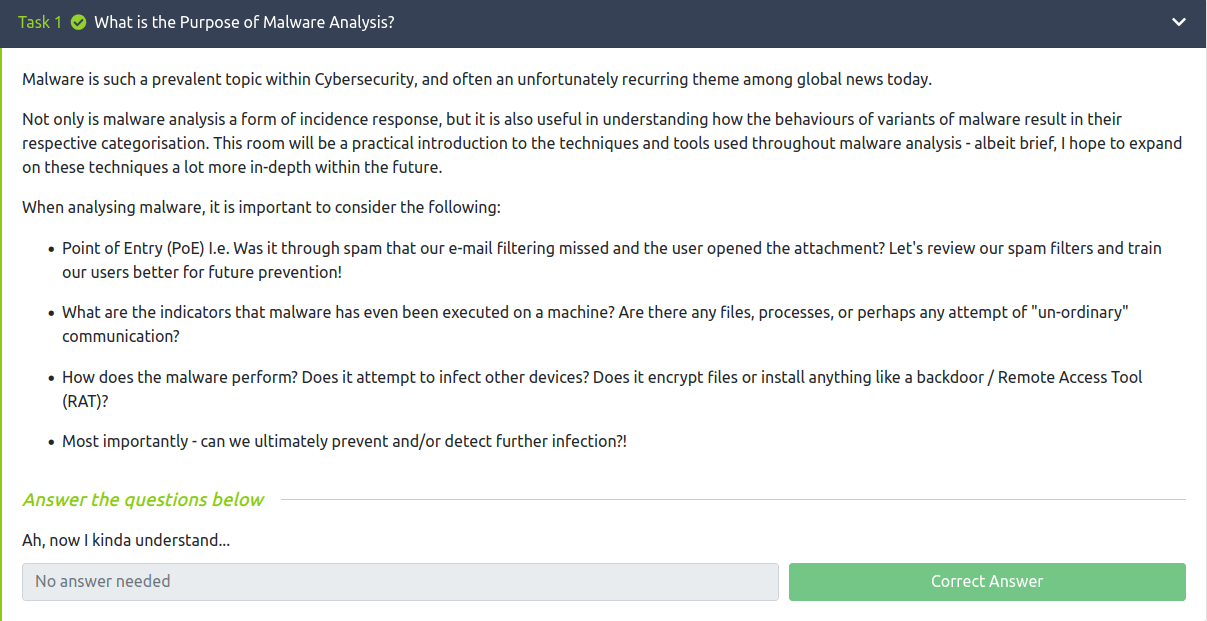Click the bullet dot before "Point of Entry"
Image resolution: width=1207 pixels, height=621 pixels.
(x=51, y=249)
